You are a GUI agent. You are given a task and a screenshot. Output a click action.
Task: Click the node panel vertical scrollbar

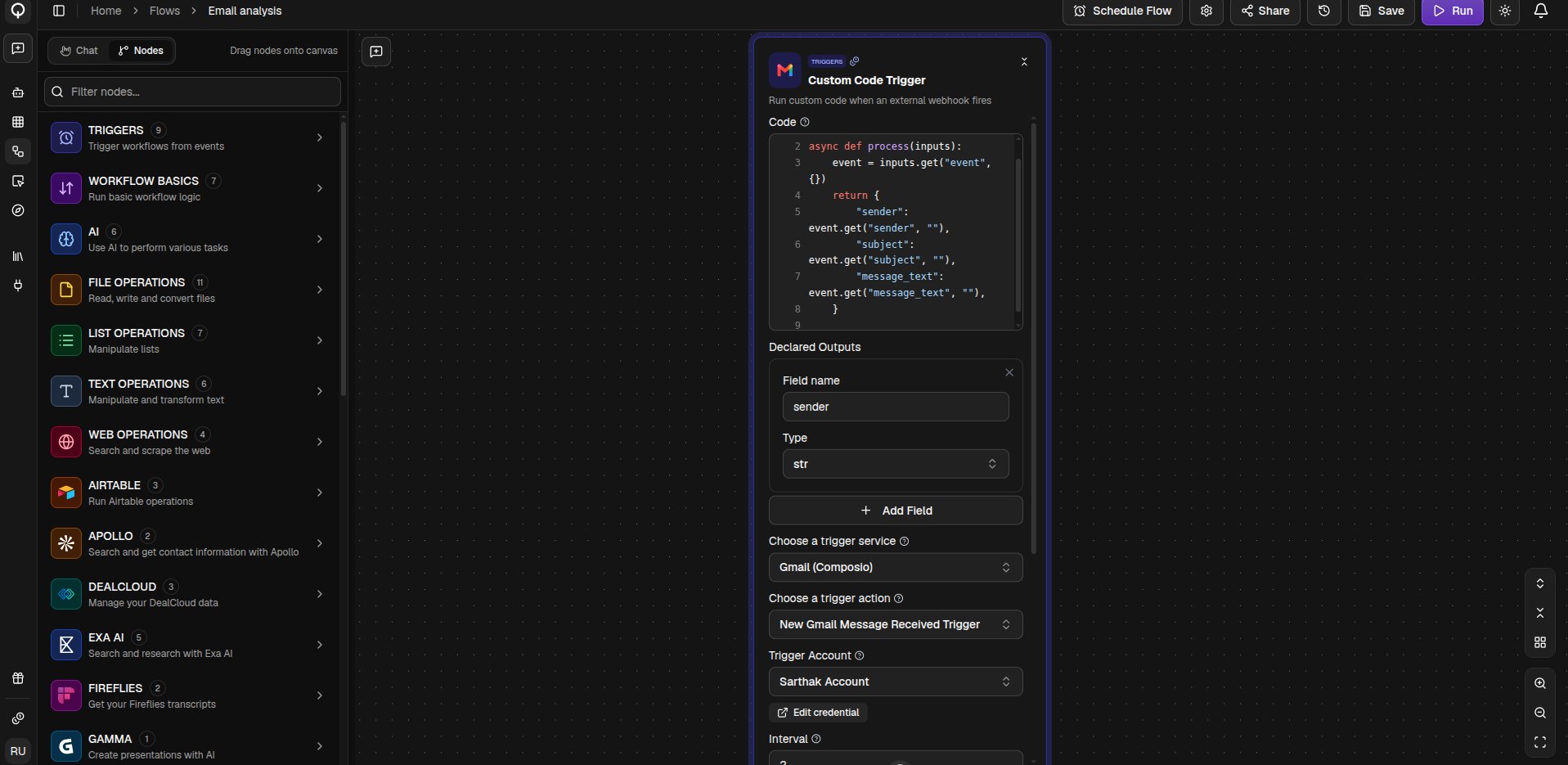pyautogui.click(x=1033, y=337)
